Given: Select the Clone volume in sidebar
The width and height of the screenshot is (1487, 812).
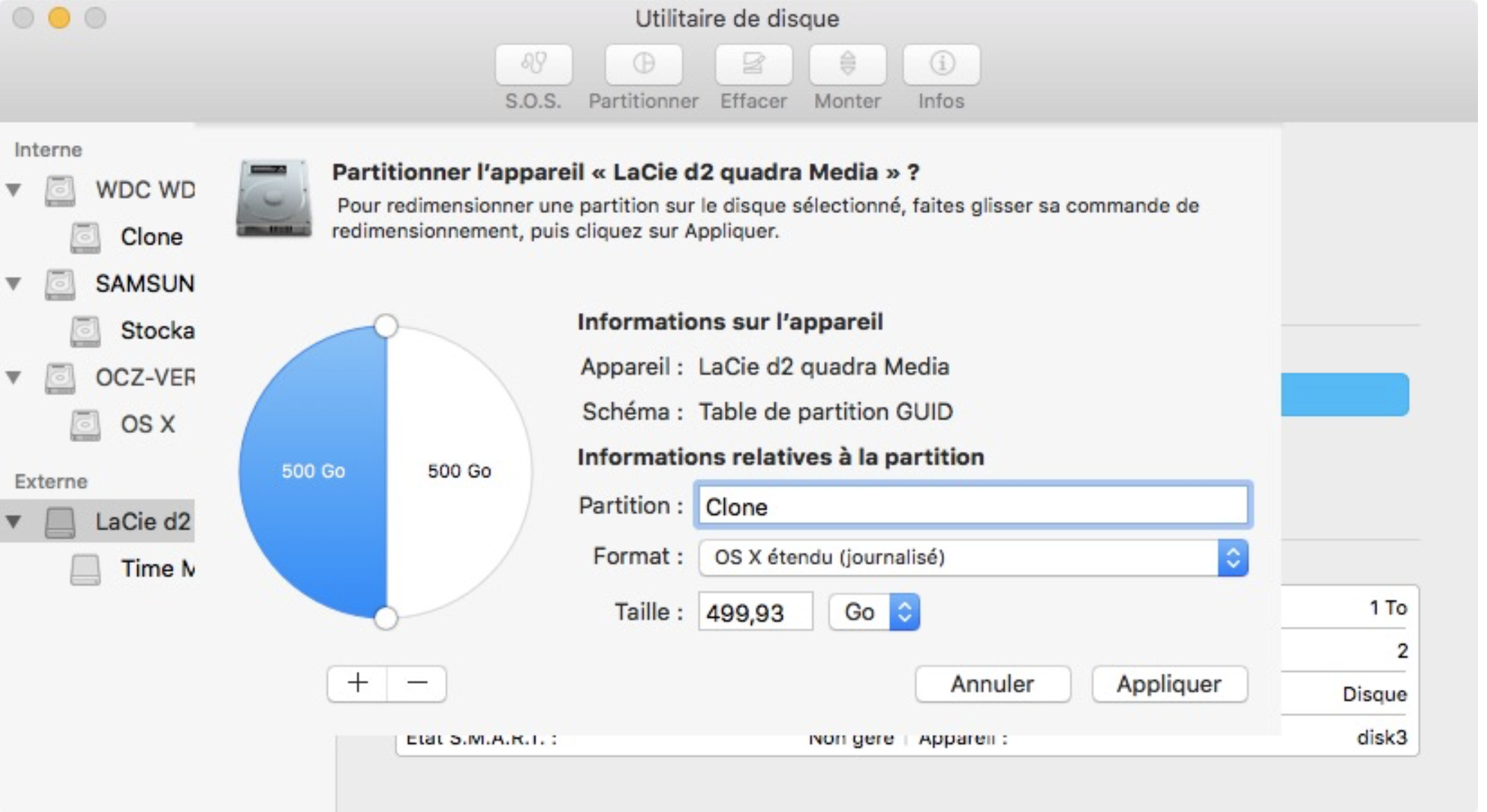Looking at the screenshot, I should [x=151, y=237].
